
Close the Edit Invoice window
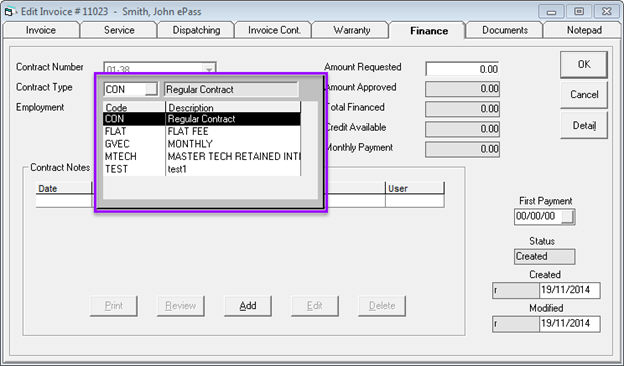(x=607, y=12)
